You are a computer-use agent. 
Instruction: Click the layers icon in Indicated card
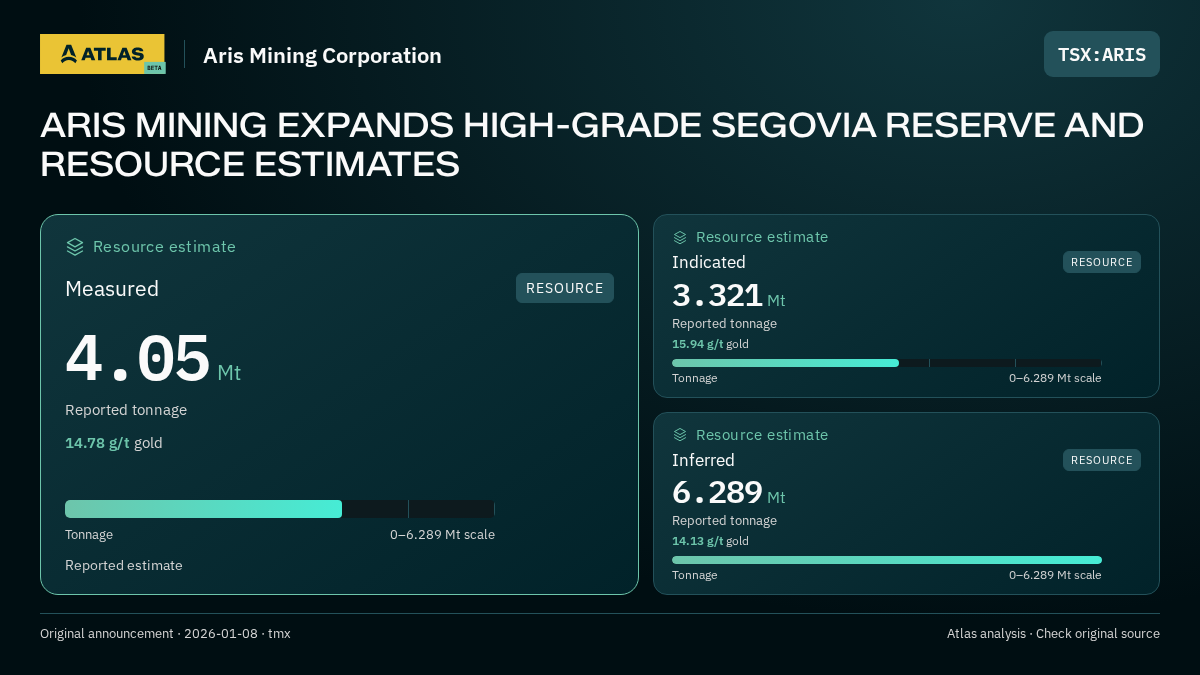click(x=680, y=237)
